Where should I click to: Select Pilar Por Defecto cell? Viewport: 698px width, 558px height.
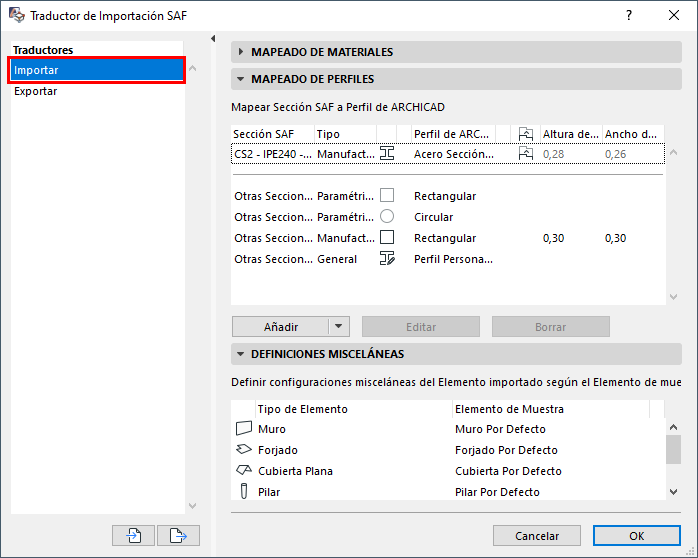tap(497, 492)
